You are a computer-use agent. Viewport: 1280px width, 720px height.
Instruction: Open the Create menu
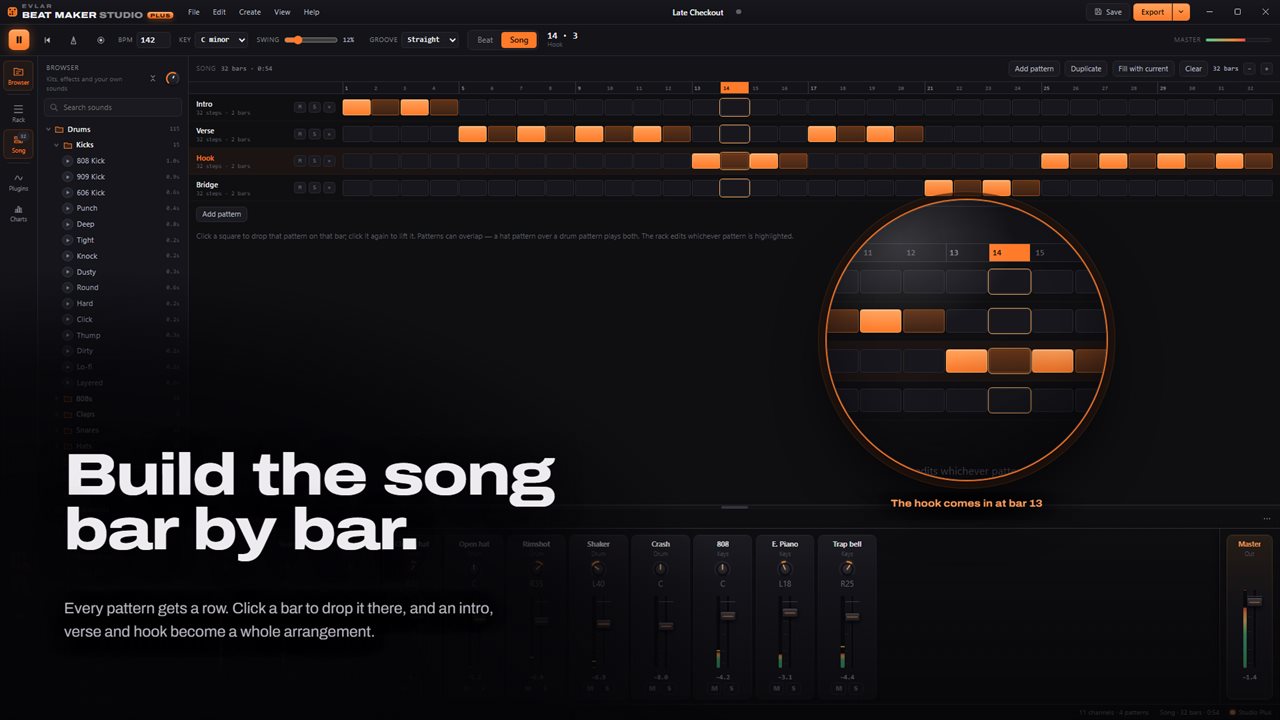click(250, 12)
